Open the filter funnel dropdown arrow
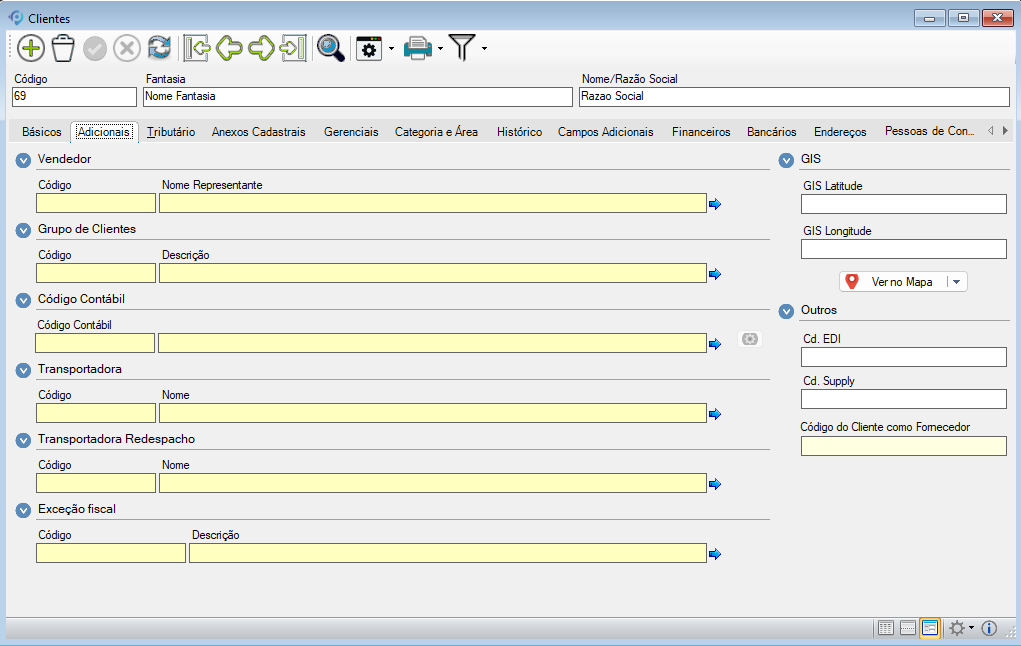The image size is (1021, 646). pyautogui.click(x=485, y=48)
